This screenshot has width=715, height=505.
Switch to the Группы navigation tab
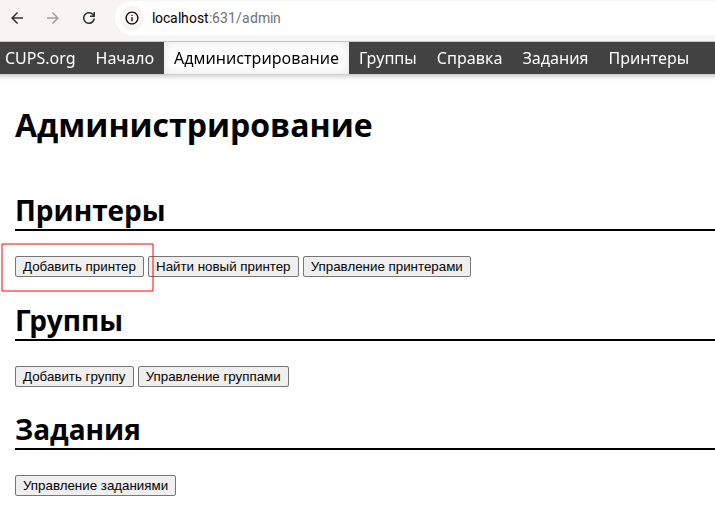click(388, 58)
